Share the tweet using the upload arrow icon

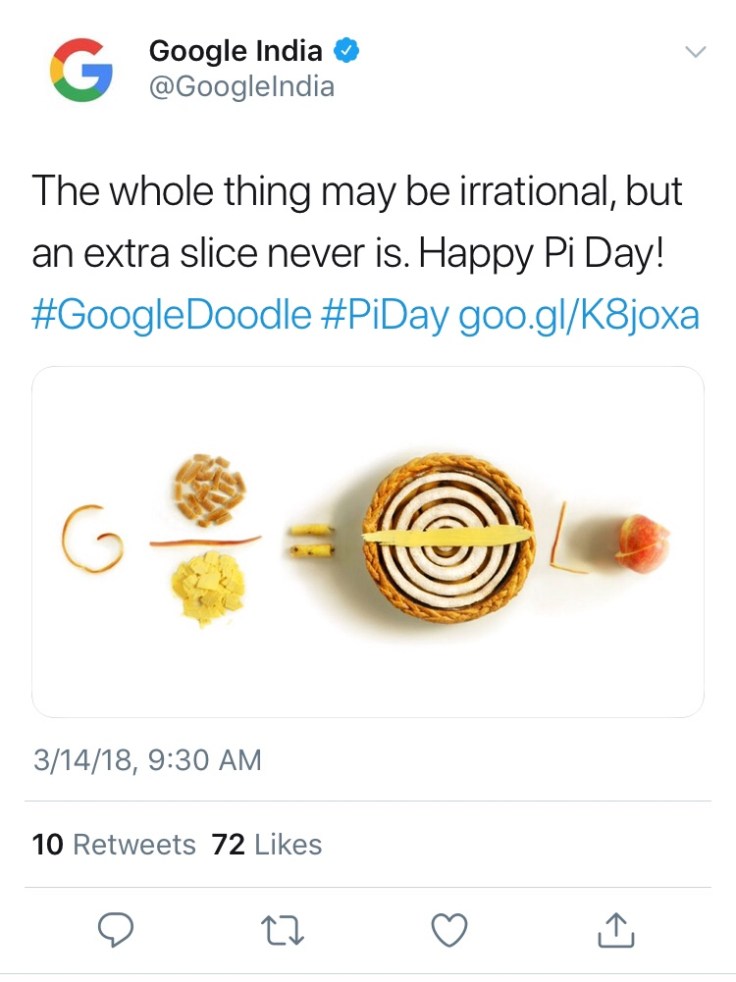[616, 931]
